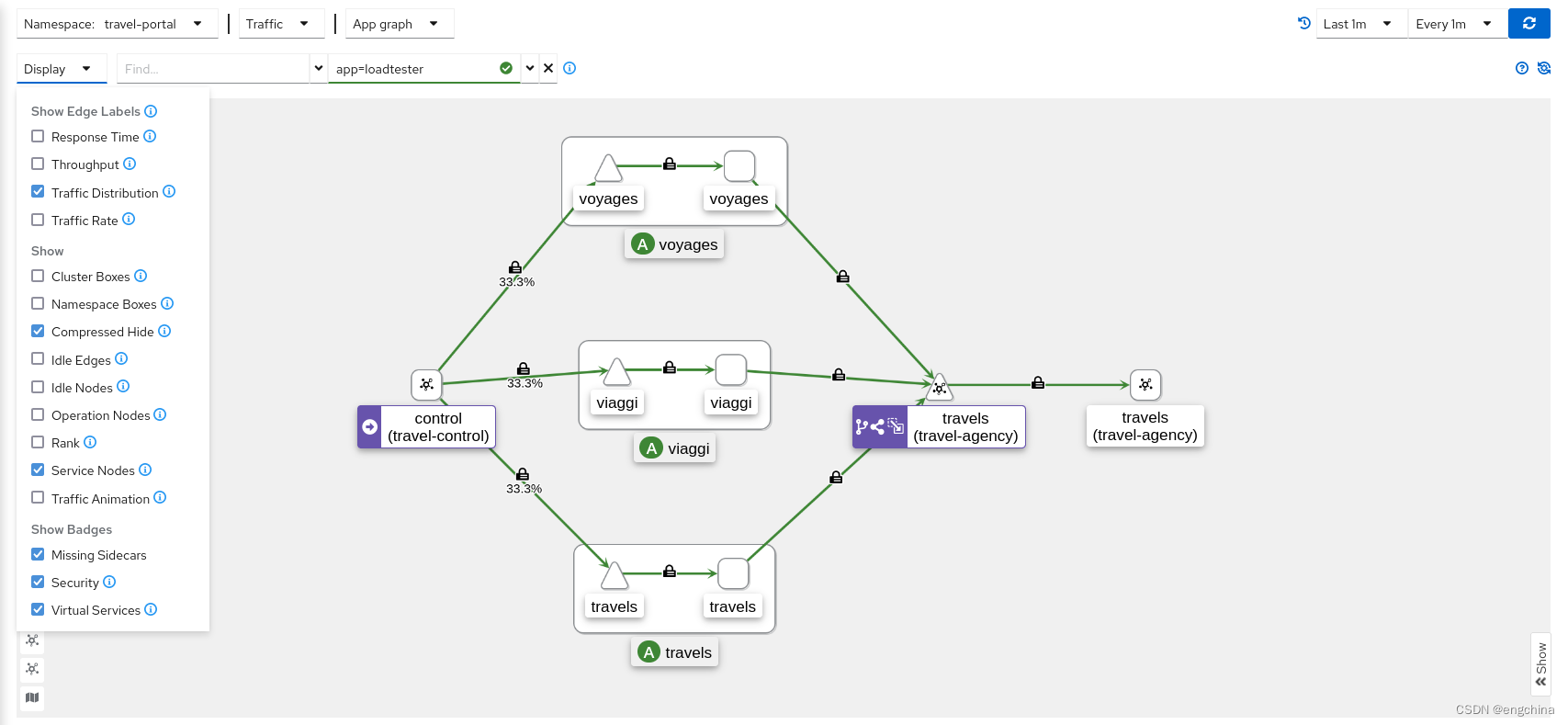The image size is (1568, 725).
Task: Click the blue refresh button
Action: (x=1529, y=24)
